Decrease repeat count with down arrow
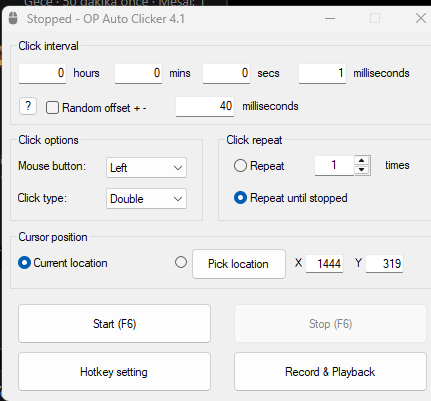Image resolution: width=431 pixels, height=401 pixels. [x=362, y=170]
